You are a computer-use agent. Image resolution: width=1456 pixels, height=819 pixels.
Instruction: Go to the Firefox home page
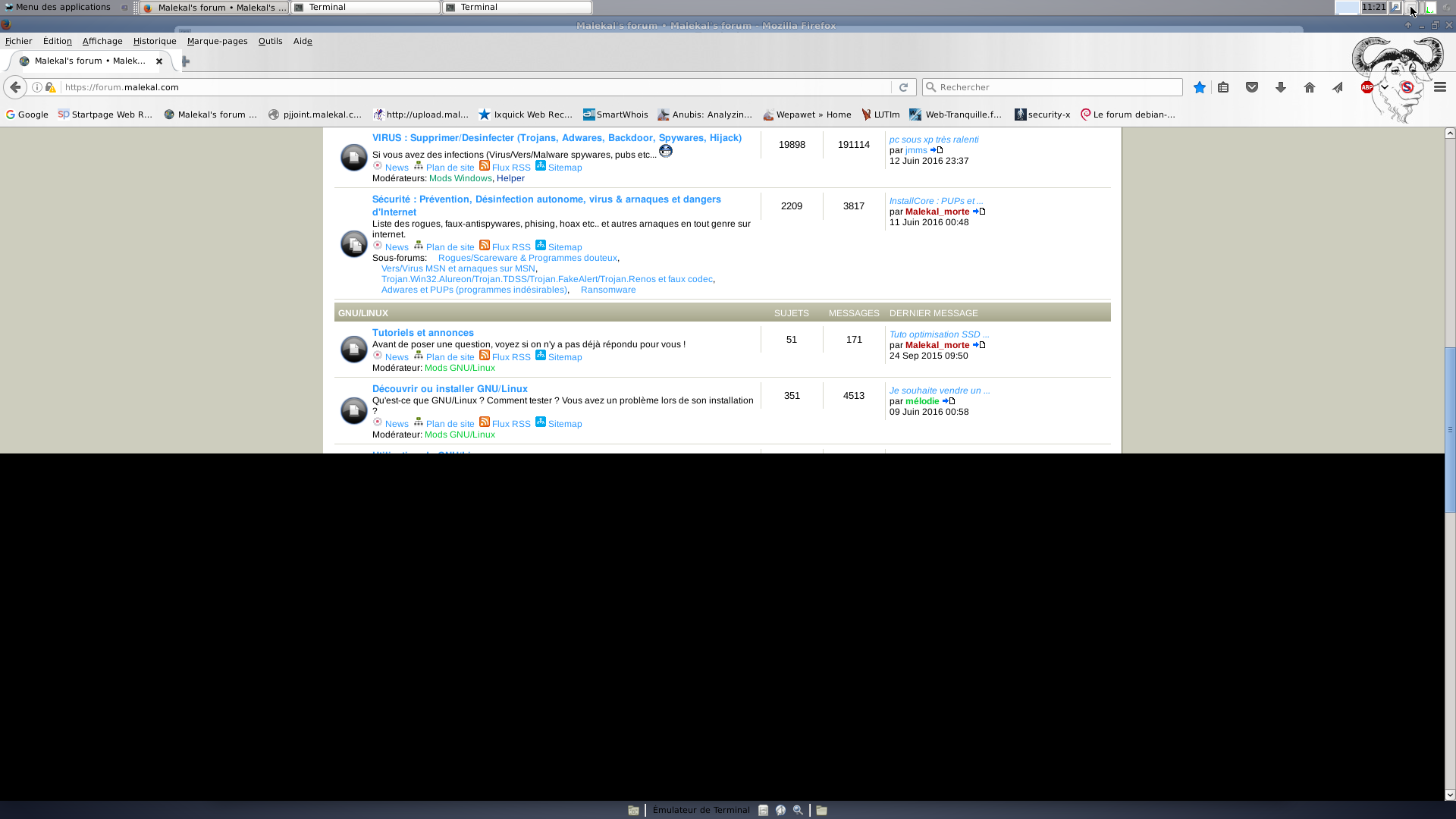click(1310, 87)
